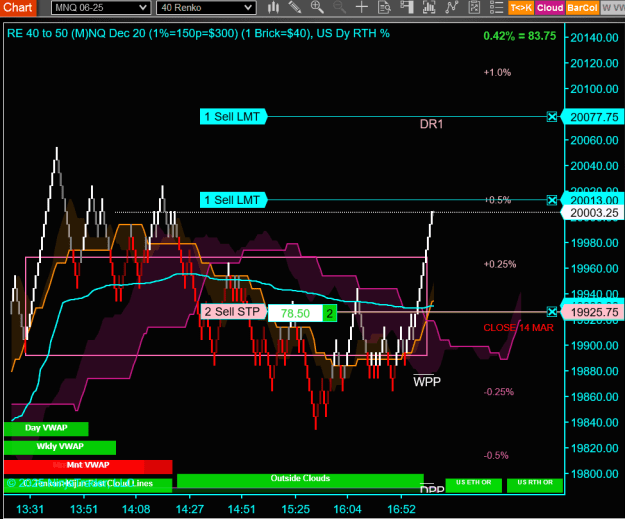The image size is (625, 519).
Task: Select the 2 Sell STP order label
Action: [x=234, y=312]
